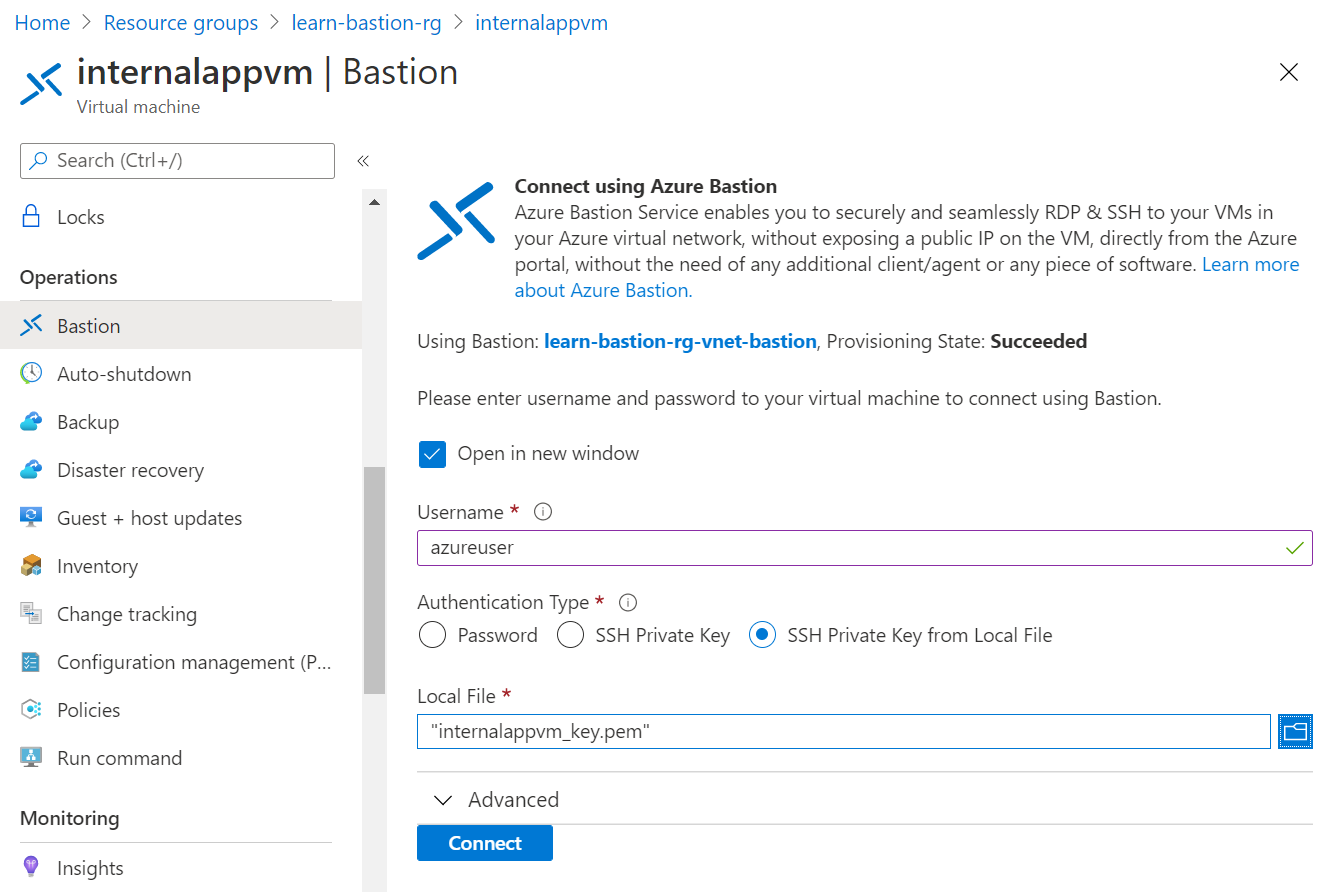Click the Guest + host updates icon
The width and height of the screenshot is (1322, 892).
tap(31, 518)
